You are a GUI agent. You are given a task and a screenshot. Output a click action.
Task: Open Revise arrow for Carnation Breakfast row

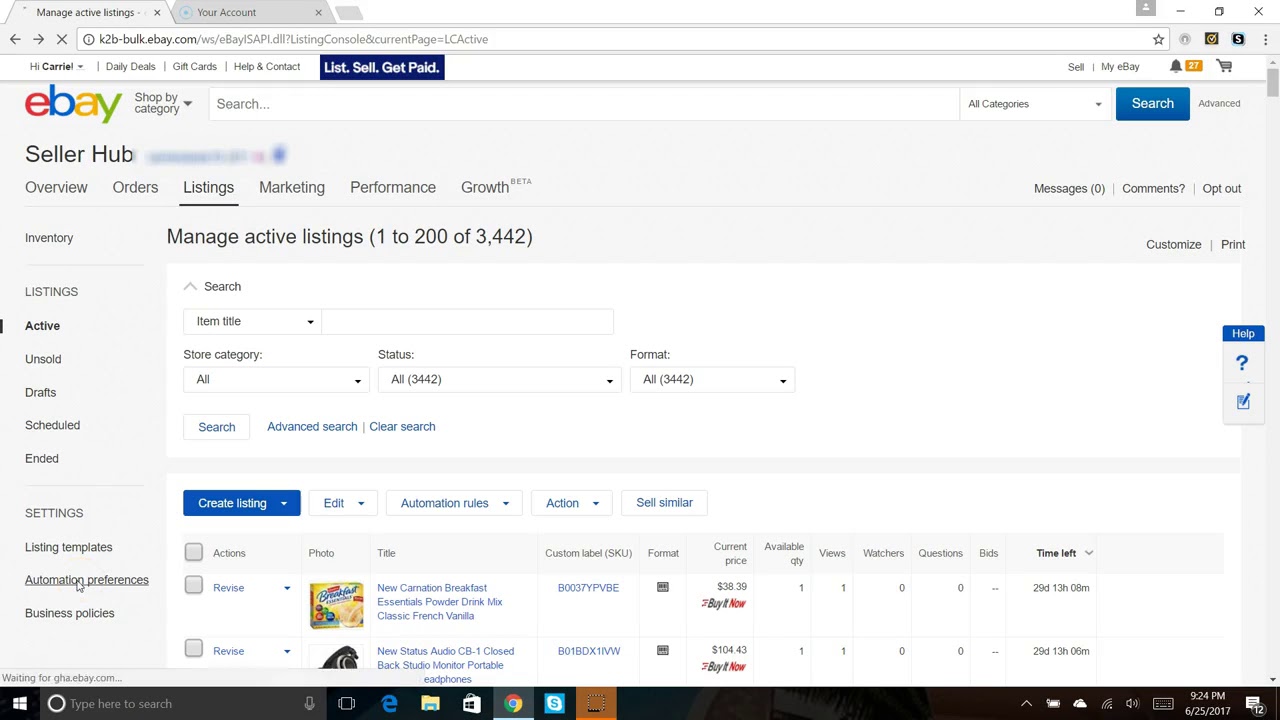[x=287, y=588]
